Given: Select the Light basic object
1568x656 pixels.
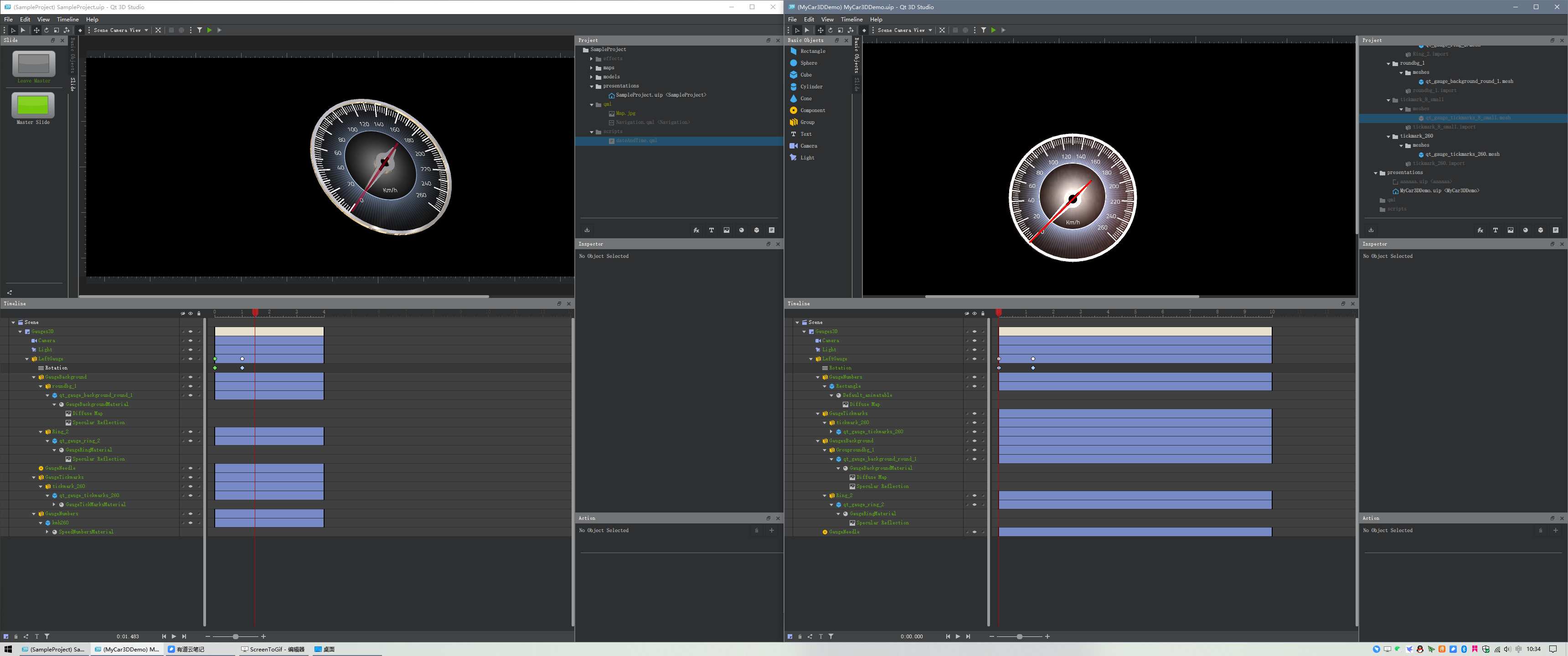Looking at the screenshot, I should pyautogui.click(x=806, y=158).
